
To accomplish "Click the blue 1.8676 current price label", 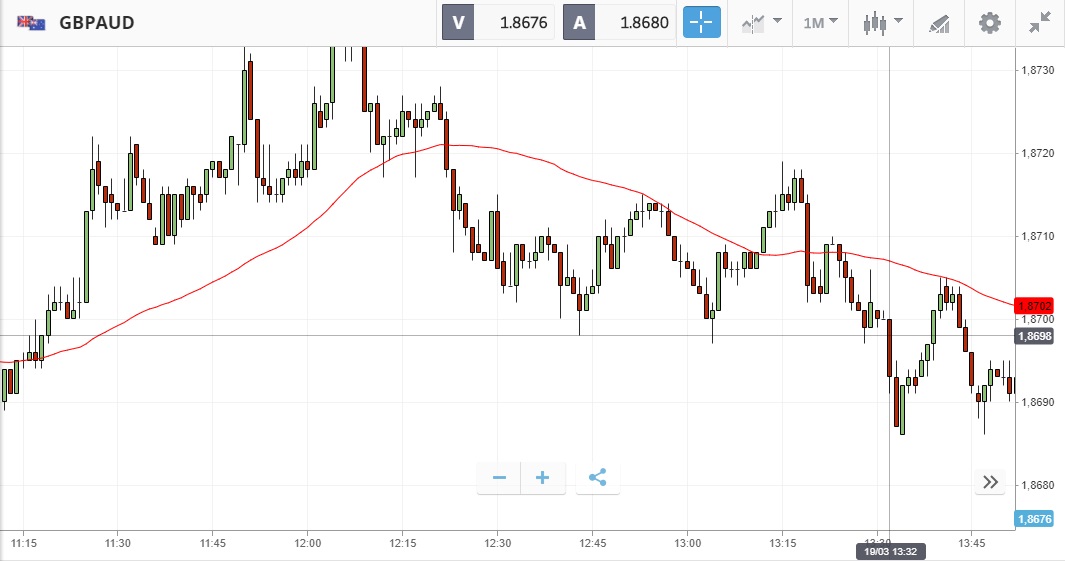I will 1033,519.
